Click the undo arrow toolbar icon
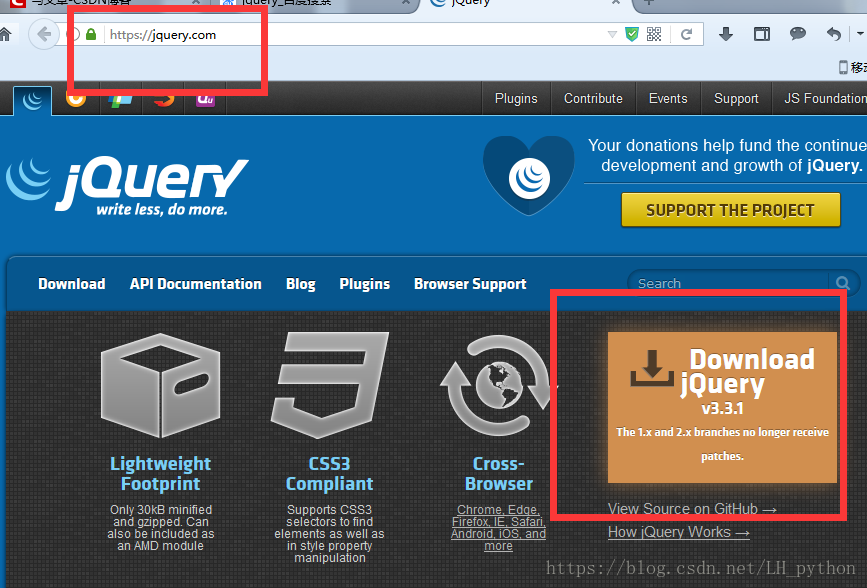Viewport: 867px width, 588px height. click(834, 34)
